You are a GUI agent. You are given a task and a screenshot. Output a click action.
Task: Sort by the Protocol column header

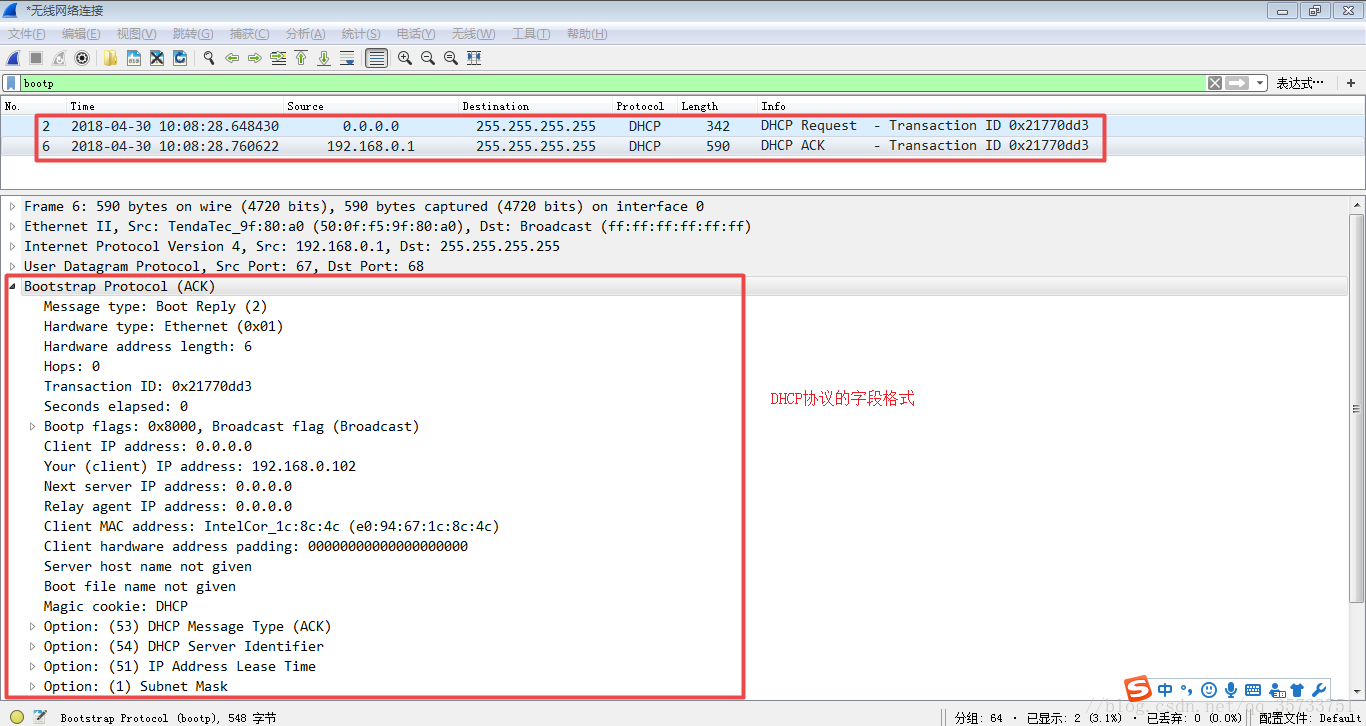pos(646,106)
